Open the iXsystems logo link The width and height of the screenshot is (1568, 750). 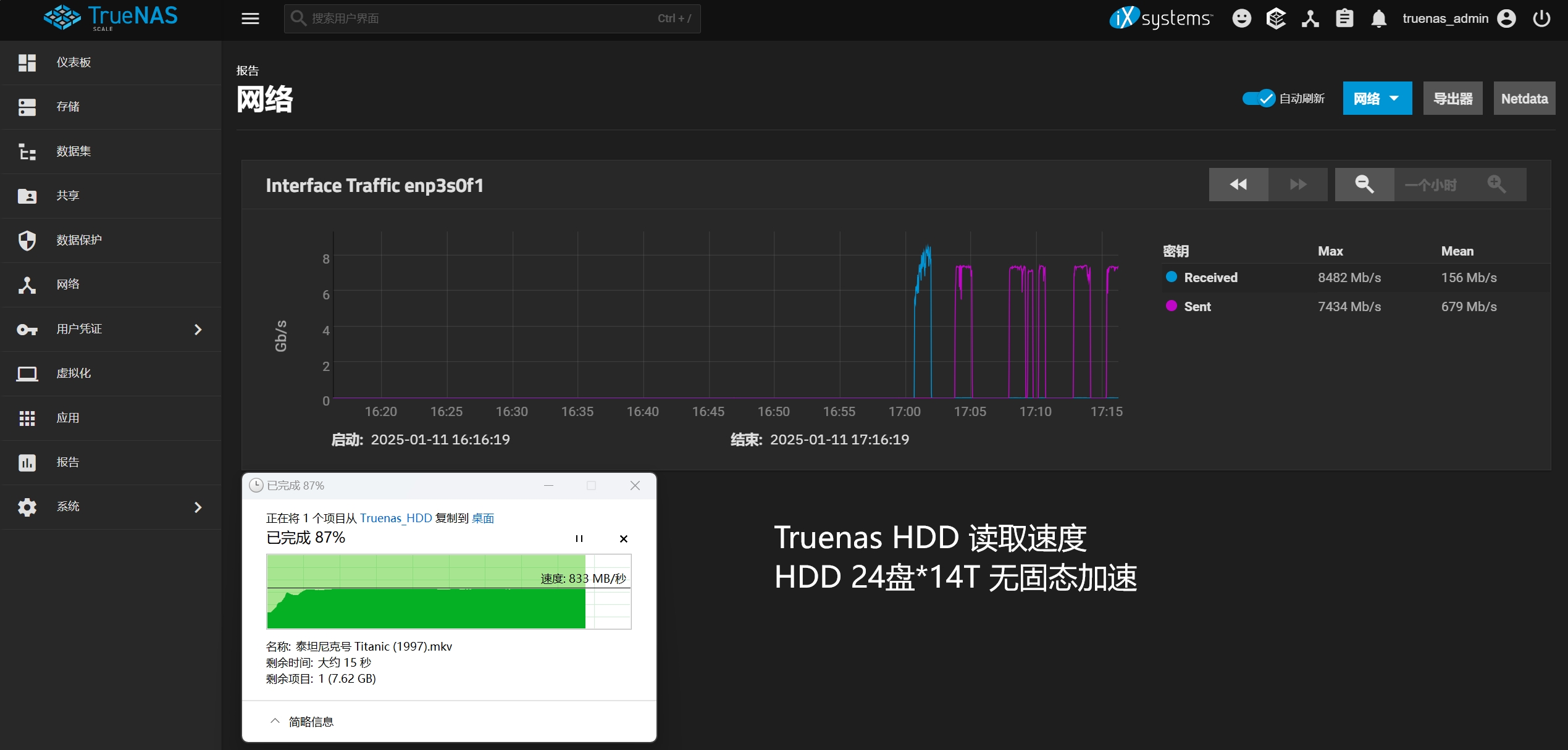pos(1161,18)
